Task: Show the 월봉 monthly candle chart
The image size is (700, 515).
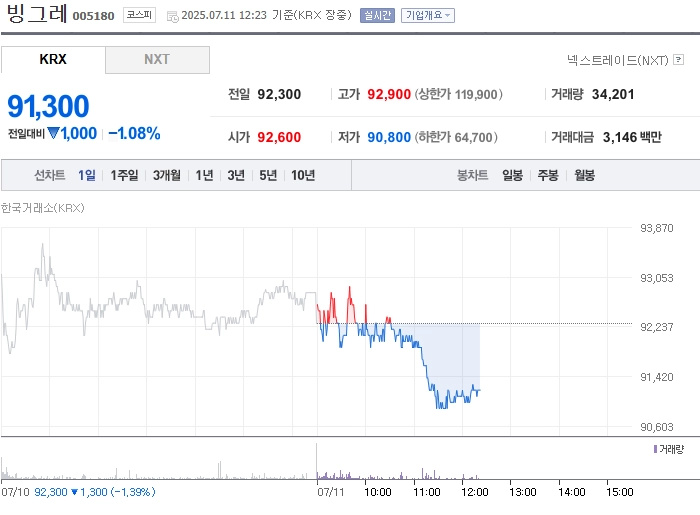Action: coord(584,175)
